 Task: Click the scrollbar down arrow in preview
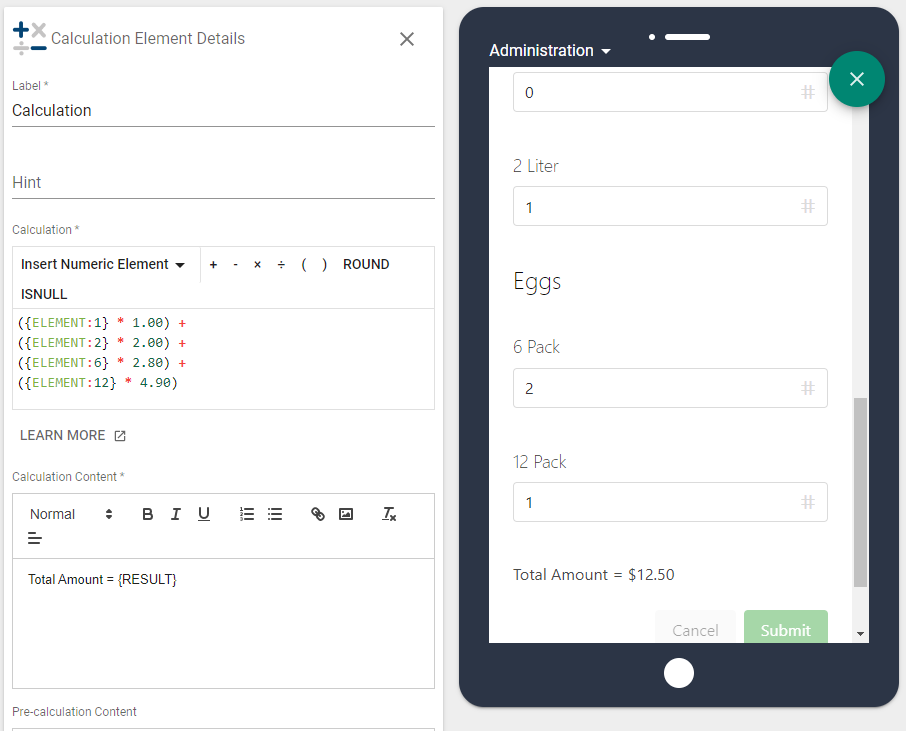860,634
